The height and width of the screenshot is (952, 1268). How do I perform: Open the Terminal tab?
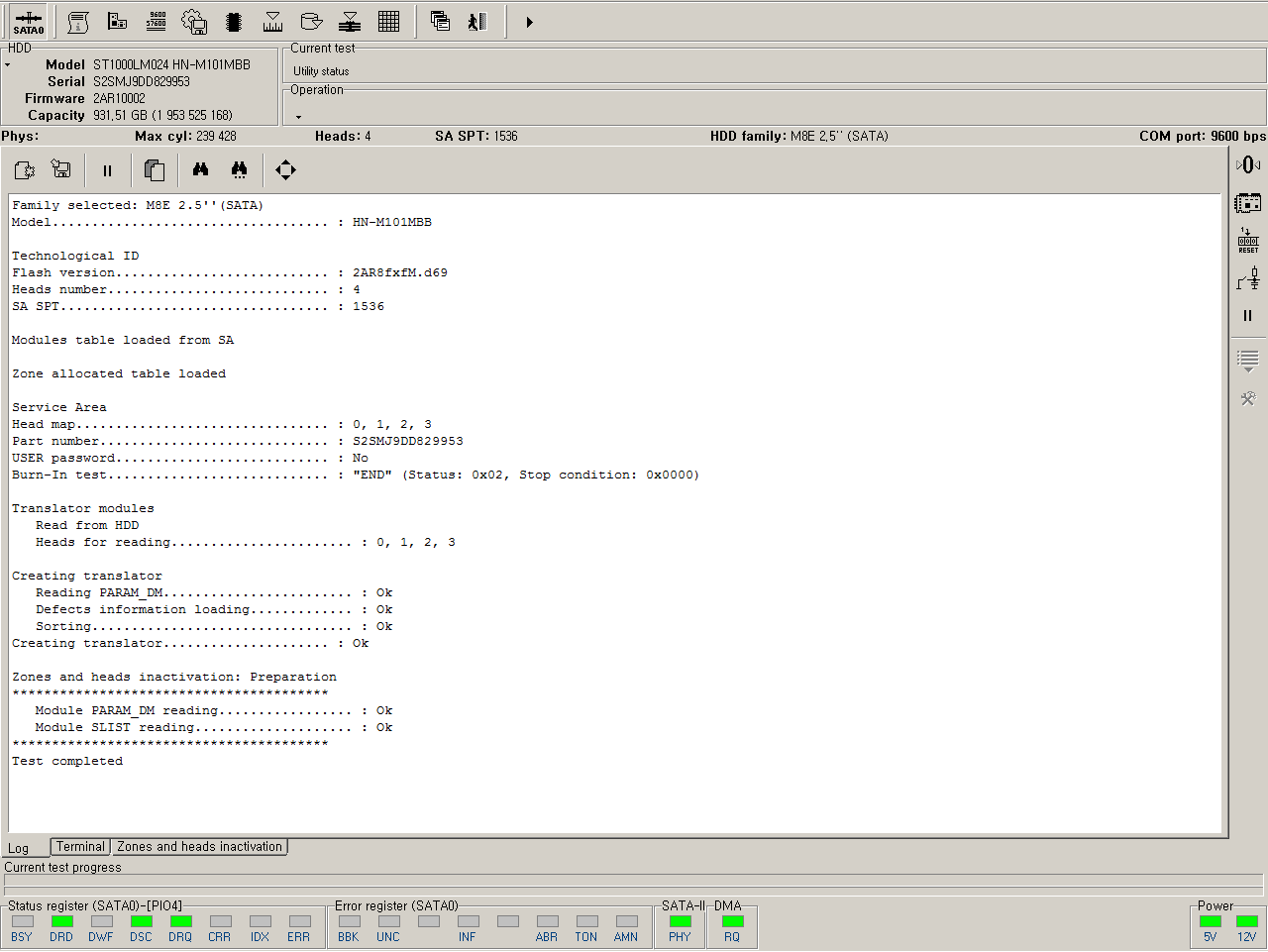(80, 847)
